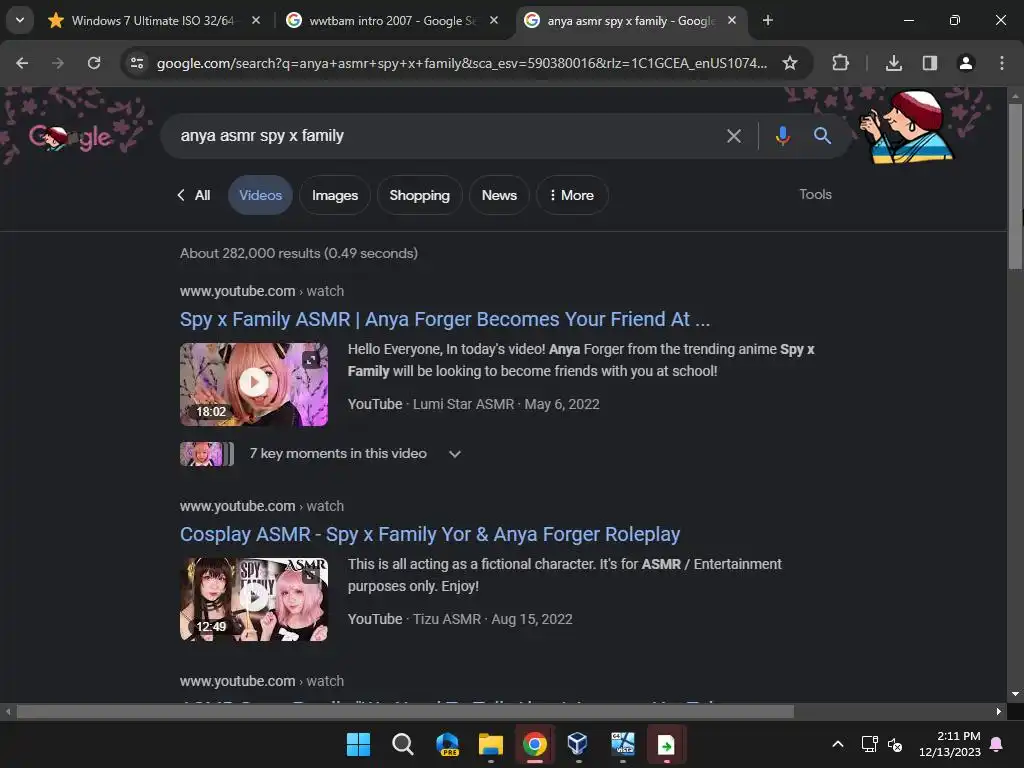Click the vertical scrollbar thumb
The width and height of the screenshot is (1024, 768).
(1015, 185)
